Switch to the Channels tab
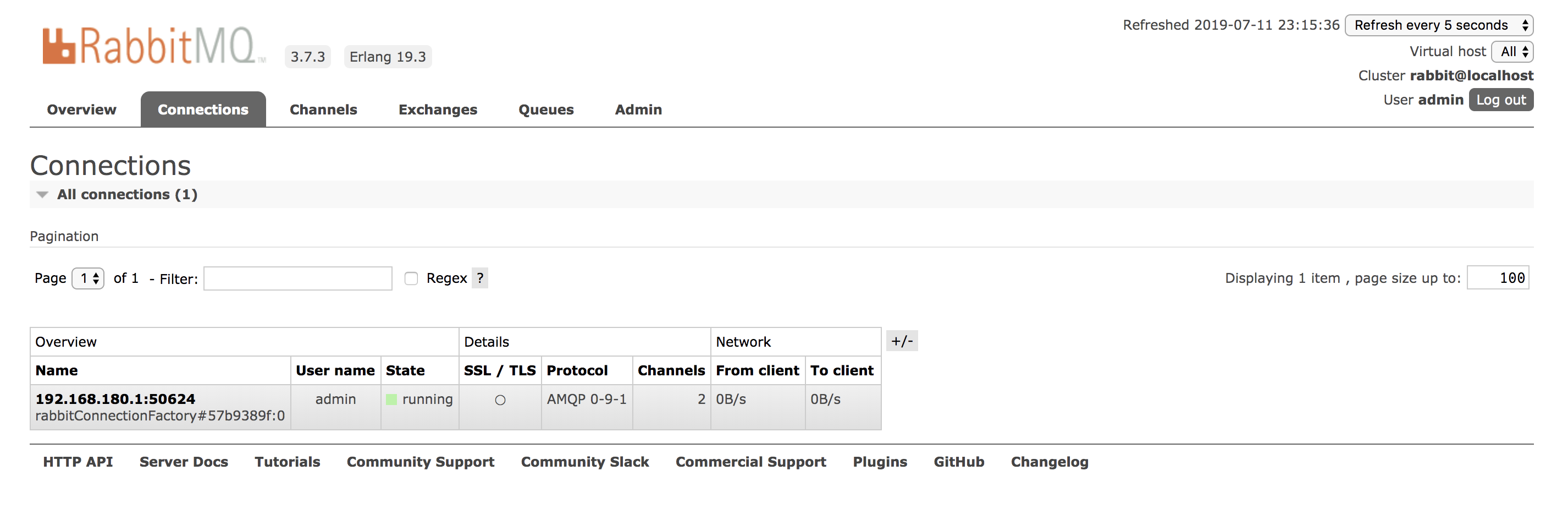 pos(323,110)
